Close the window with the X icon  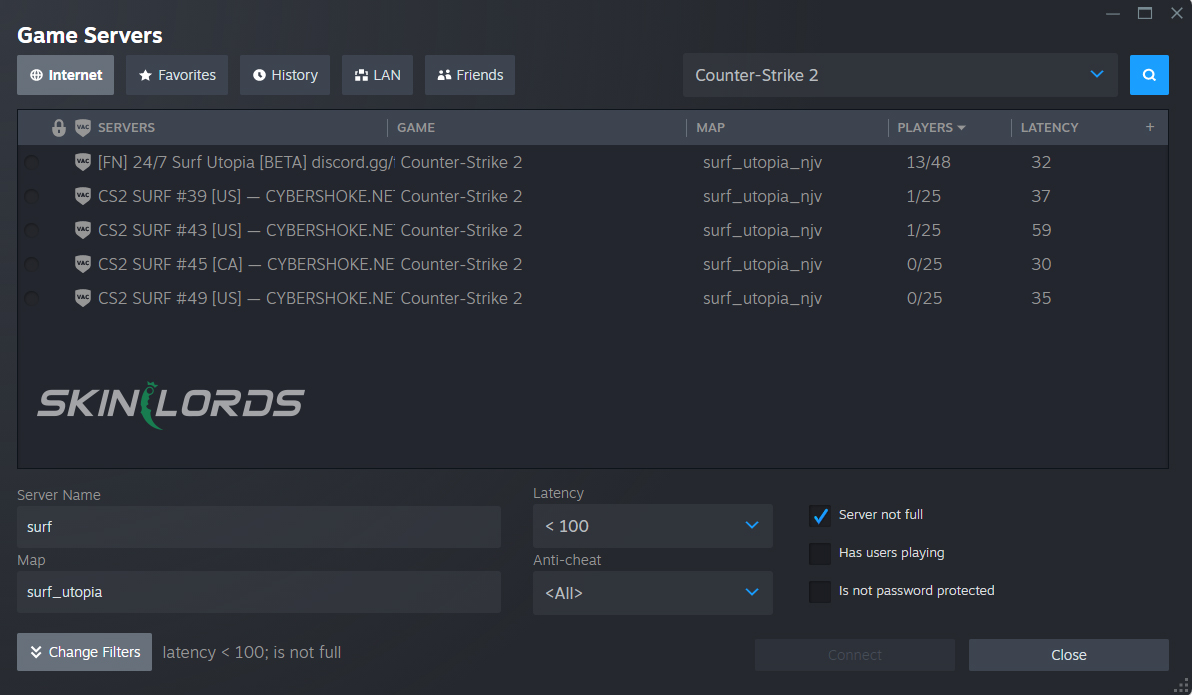click(1177, 14)
